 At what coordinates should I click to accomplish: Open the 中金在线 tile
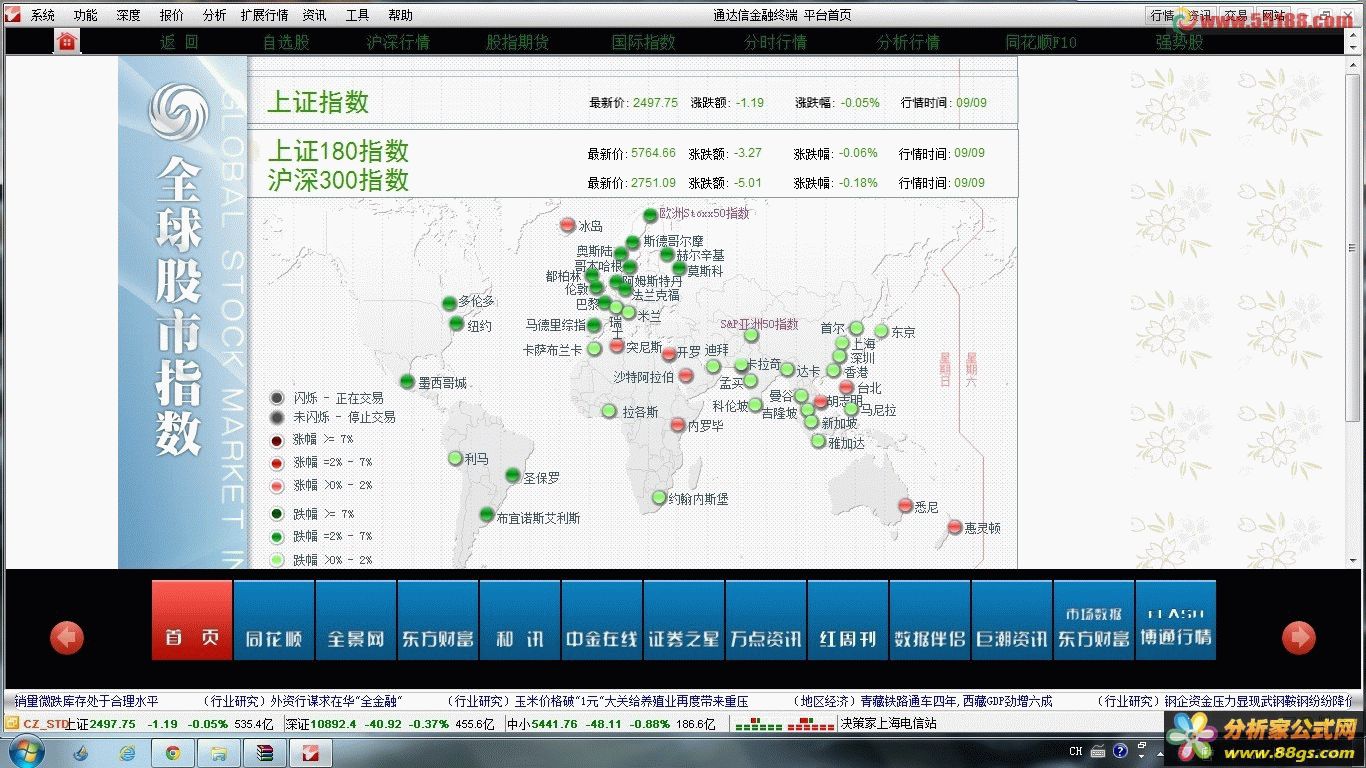(602, 620)
